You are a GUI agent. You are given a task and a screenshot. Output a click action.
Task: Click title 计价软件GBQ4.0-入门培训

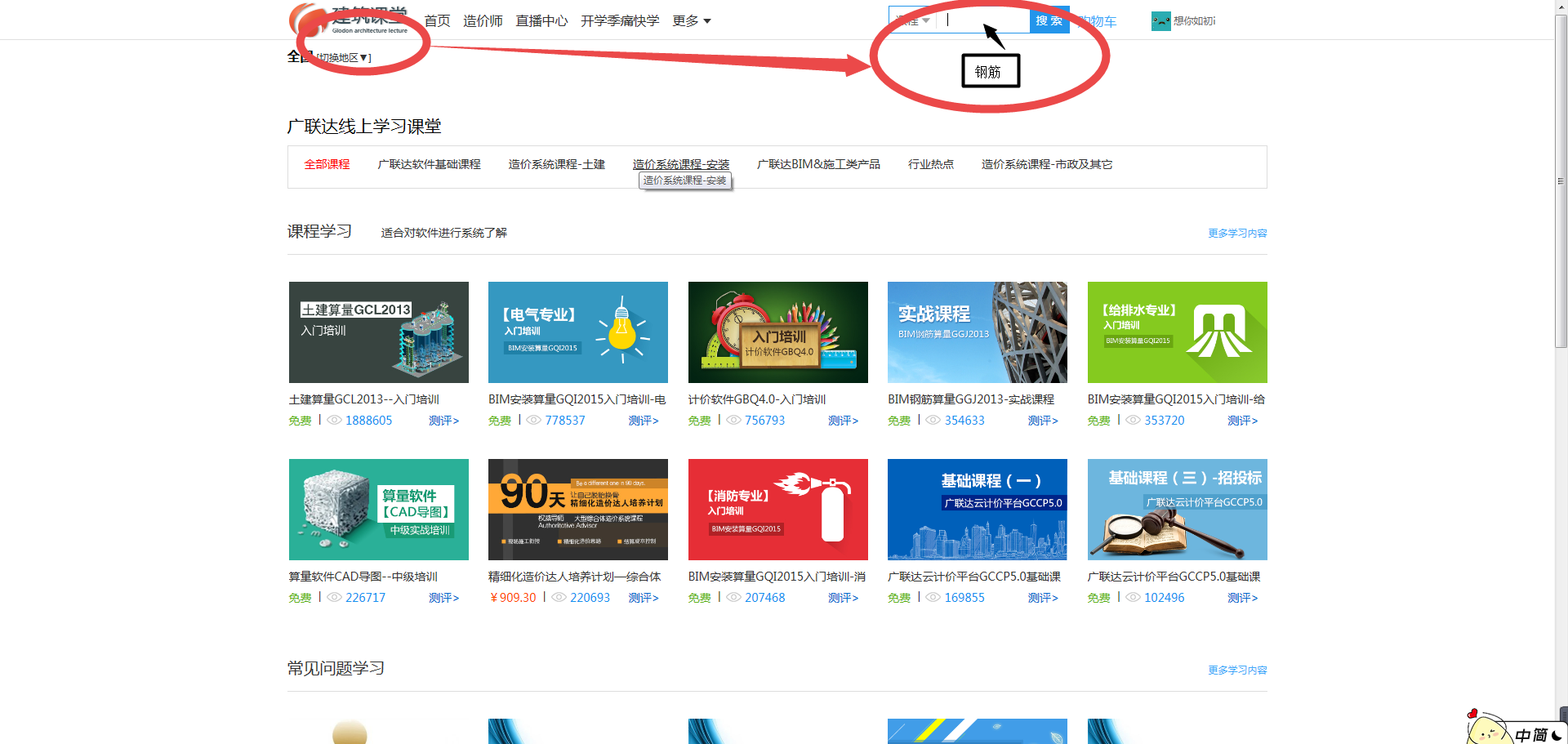pos(757,399)
